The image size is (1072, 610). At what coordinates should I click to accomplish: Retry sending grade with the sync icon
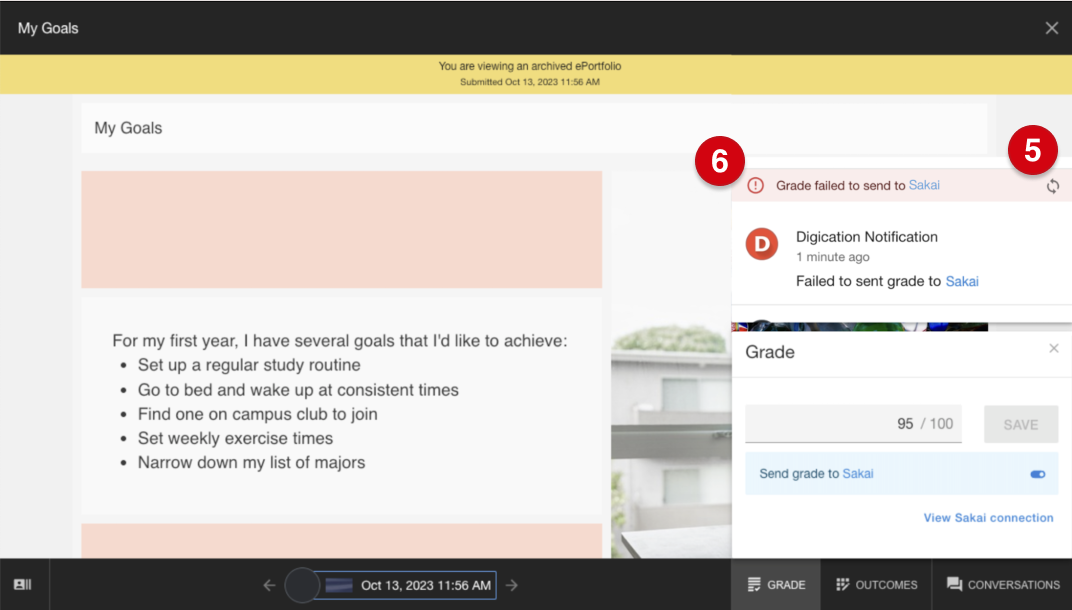(x=1052, y=185)
